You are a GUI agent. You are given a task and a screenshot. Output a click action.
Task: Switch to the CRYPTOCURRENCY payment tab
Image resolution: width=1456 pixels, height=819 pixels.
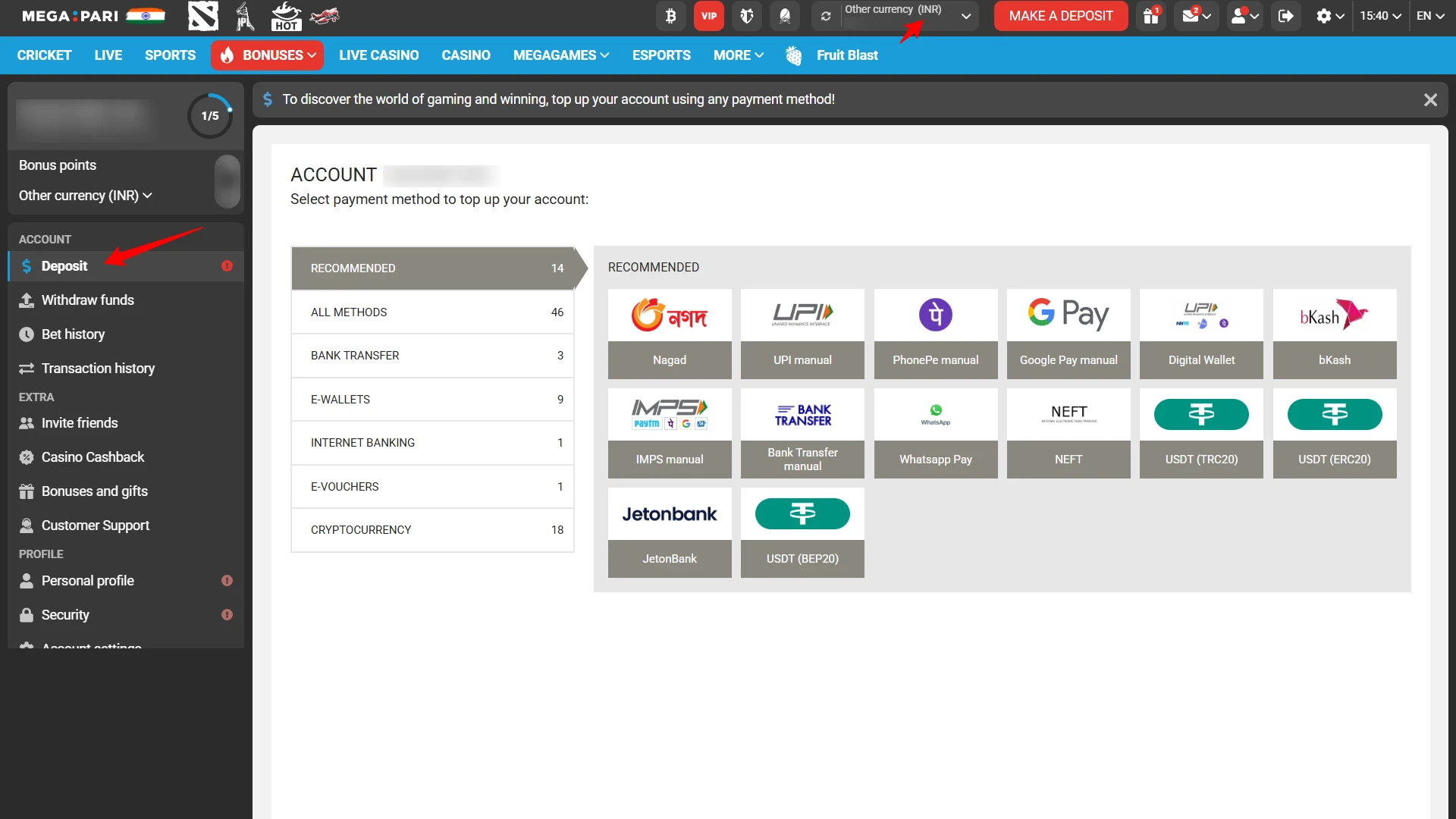coord(432,529)
